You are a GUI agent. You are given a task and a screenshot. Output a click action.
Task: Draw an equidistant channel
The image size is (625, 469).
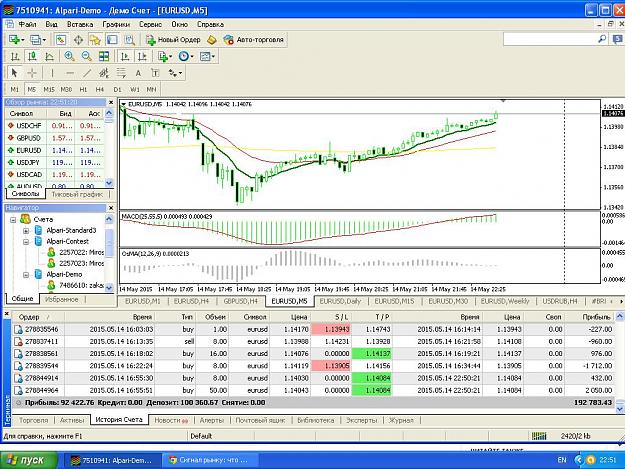click(x=104, y=73)
